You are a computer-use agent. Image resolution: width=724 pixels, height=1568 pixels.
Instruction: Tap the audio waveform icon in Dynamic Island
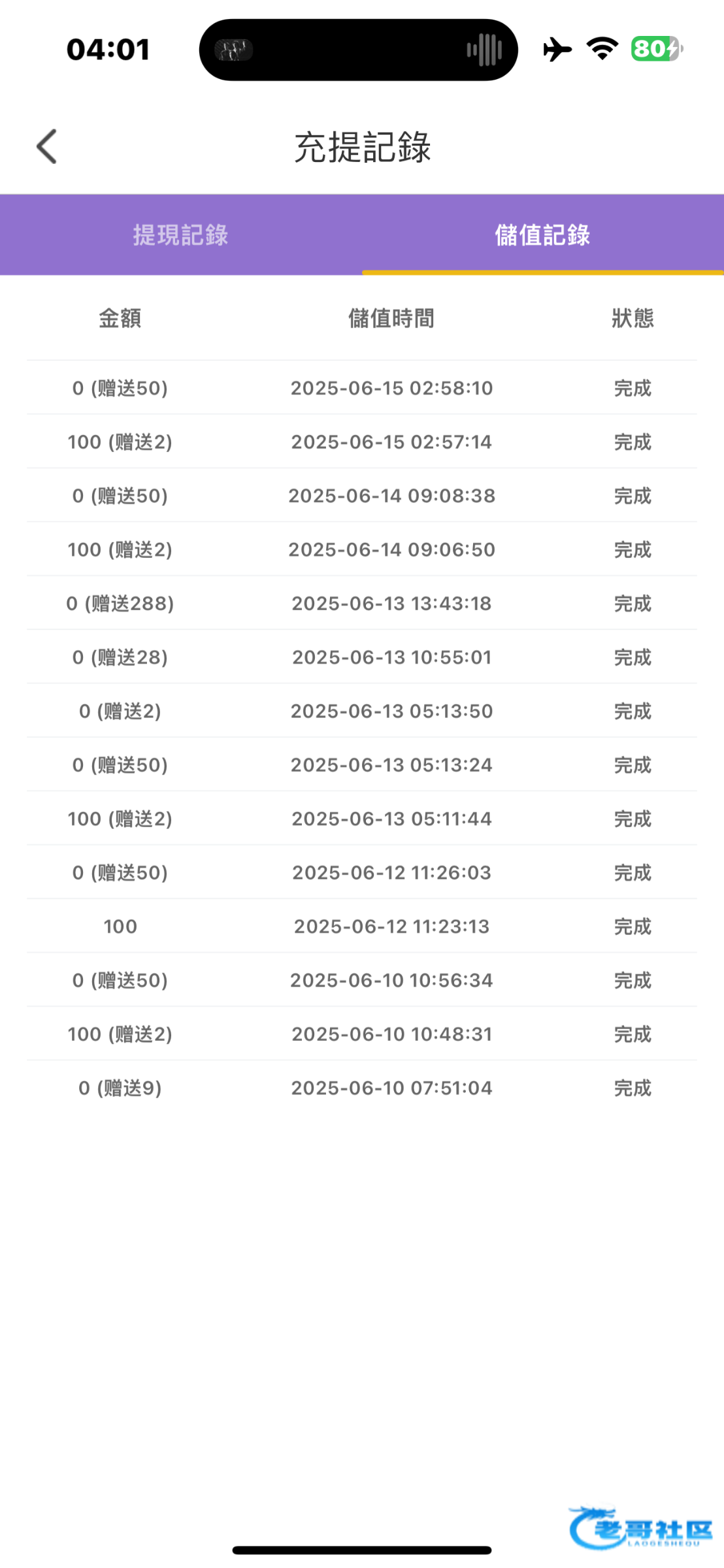tap(484, 50)
